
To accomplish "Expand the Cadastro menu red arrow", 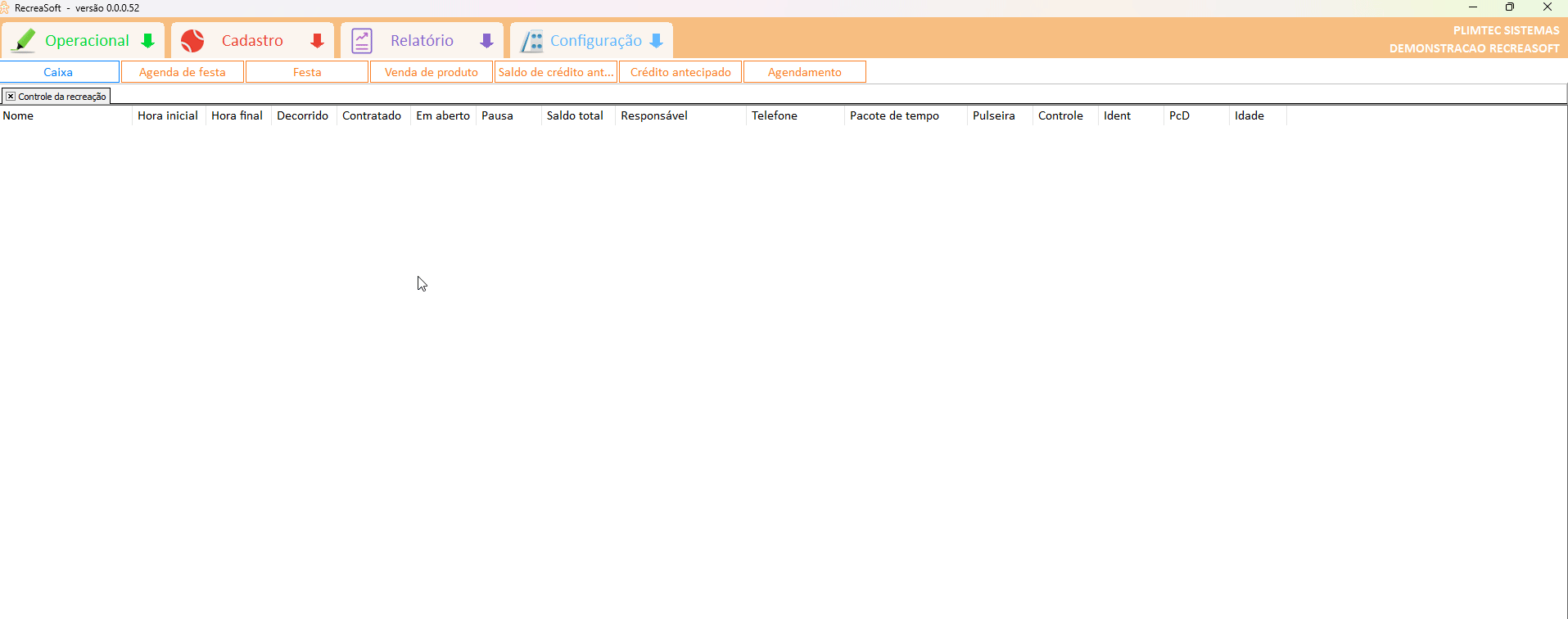I will point(317,41).
